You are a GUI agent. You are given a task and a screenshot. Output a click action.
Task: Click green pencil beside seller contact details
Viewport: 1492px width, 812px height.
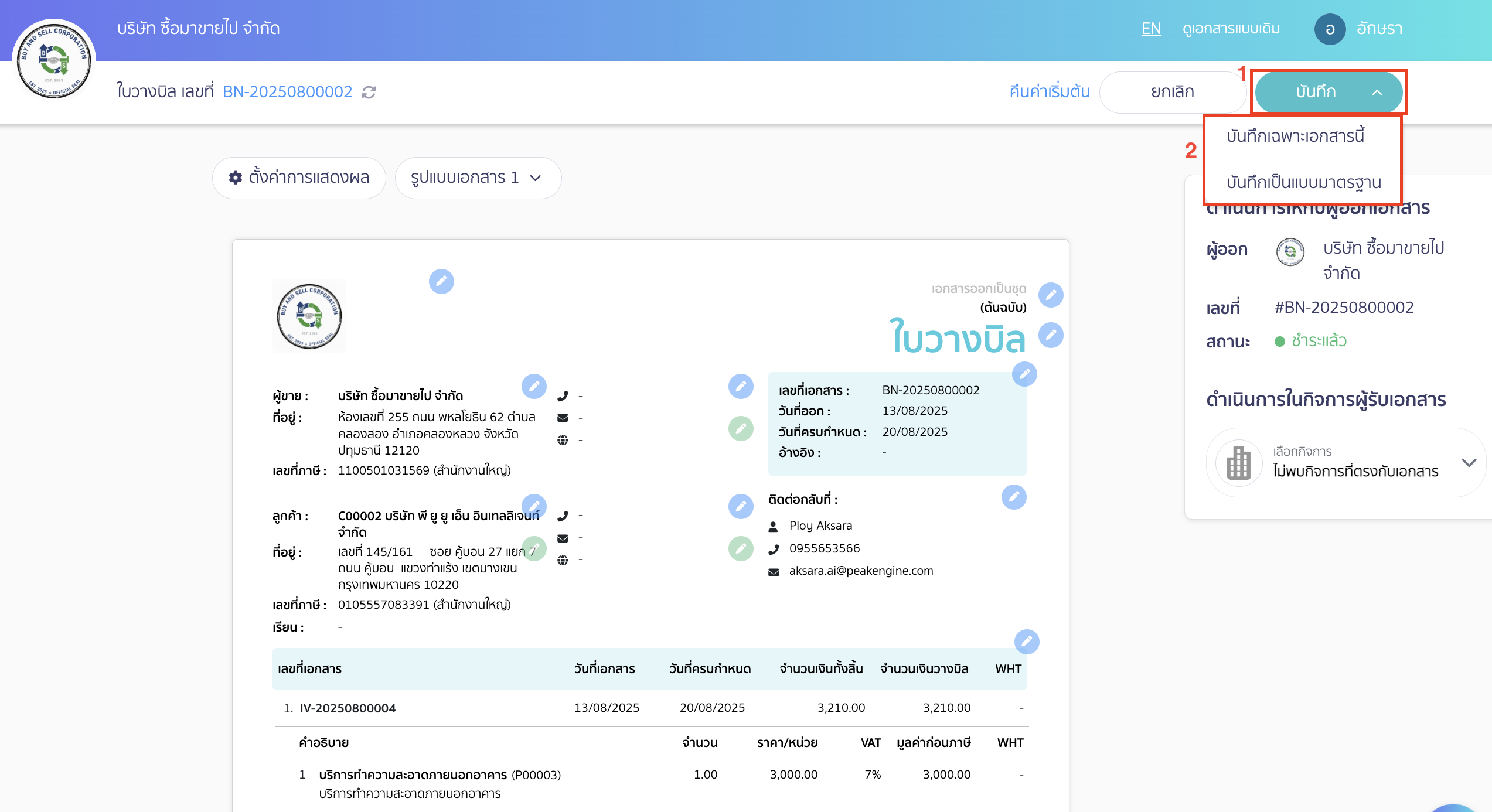click(741, 429)
